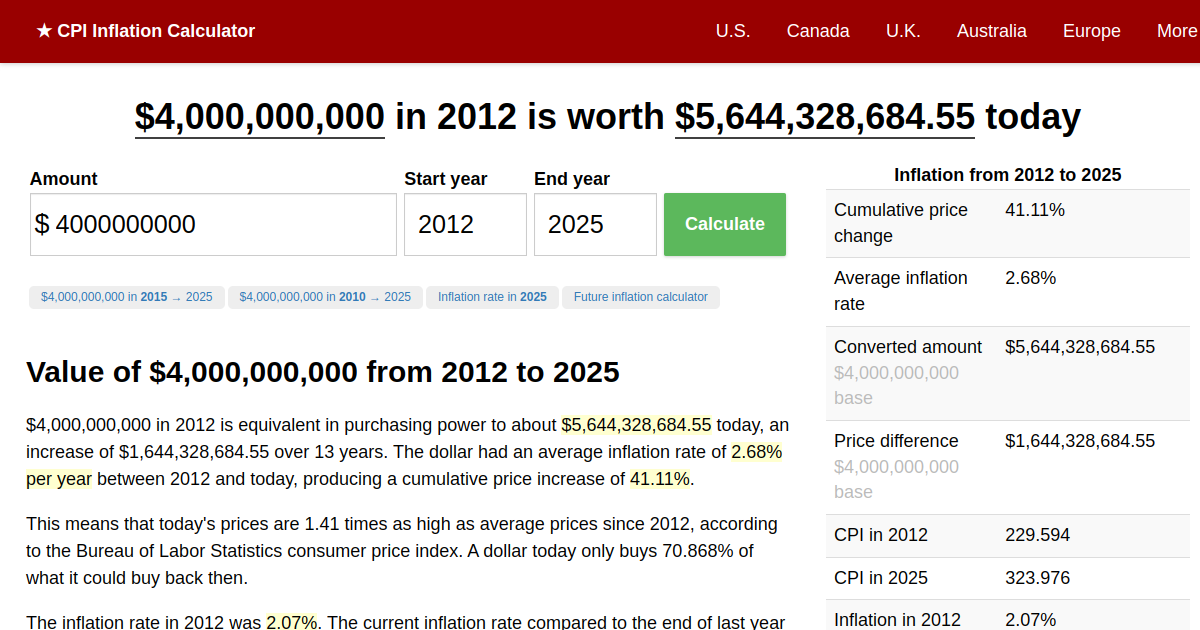Open the $4,000,000,000 in 2010 comparison link
Viewport: 1200px width, 630px height.
point(325,297)
